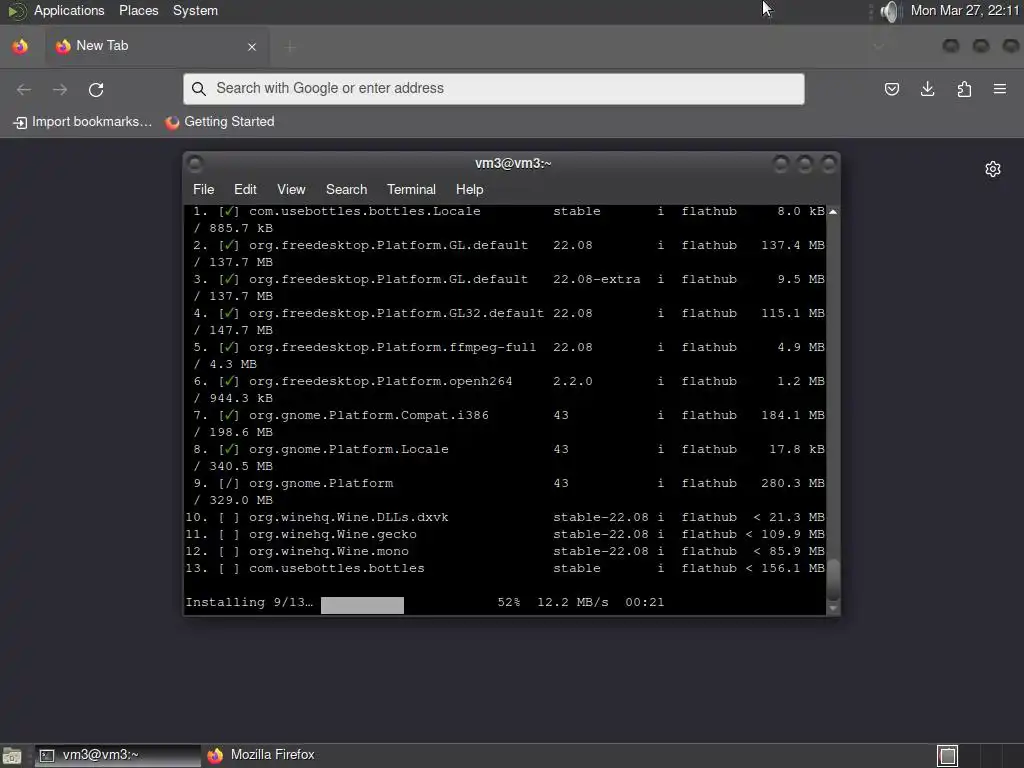Image resolution: width=1024 pixels, height=768 pixels.
Task: Click the 2.2.0 version text
Action: coord(573,381)
